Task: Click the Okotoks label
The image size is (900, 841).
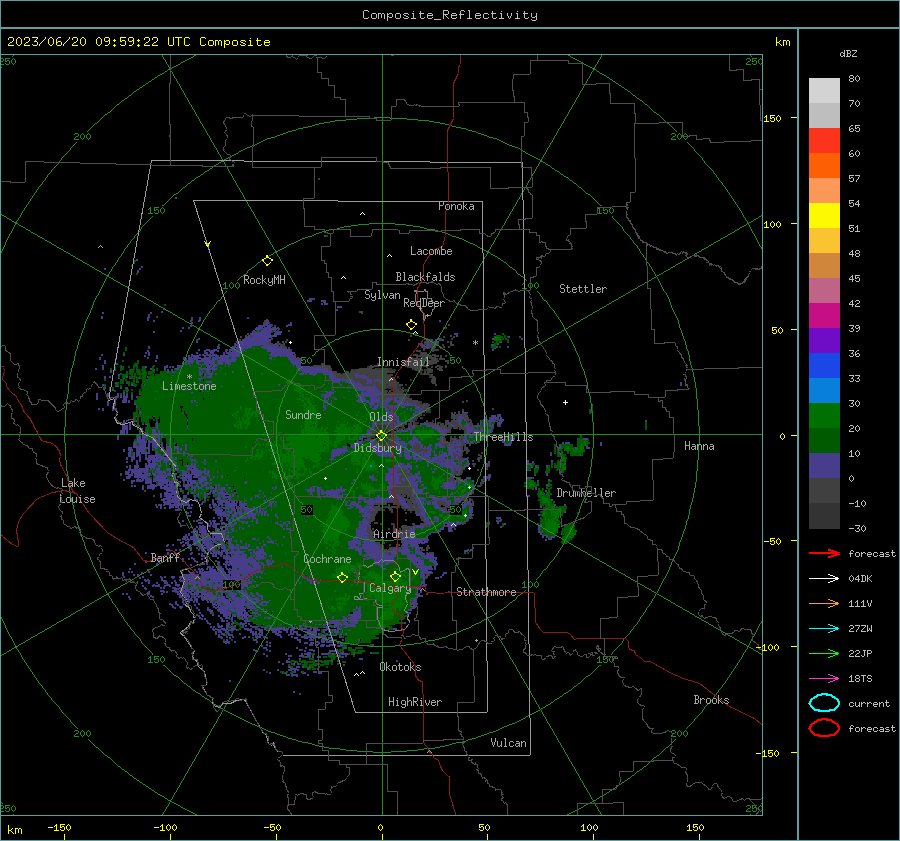Action: pyautogui.click(x=400, y=667)
